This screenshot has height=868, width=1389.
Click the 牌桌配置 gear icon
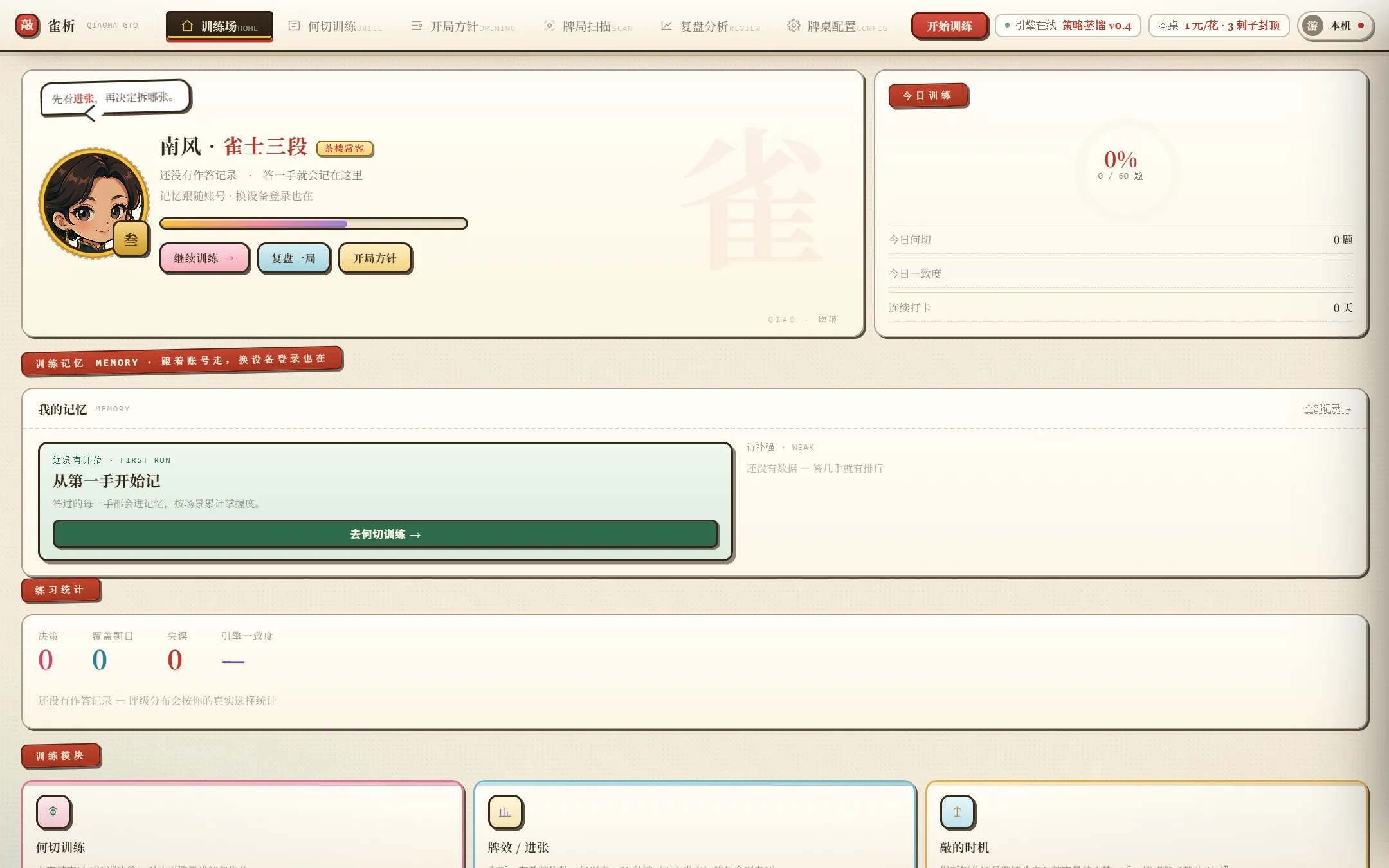point(794,26)
